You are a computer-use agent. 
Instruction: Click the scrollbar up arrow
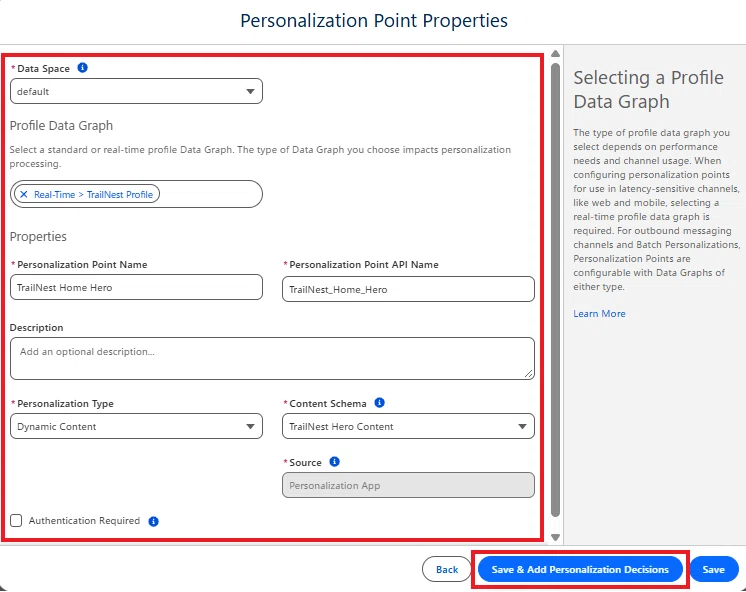(555, 54)
